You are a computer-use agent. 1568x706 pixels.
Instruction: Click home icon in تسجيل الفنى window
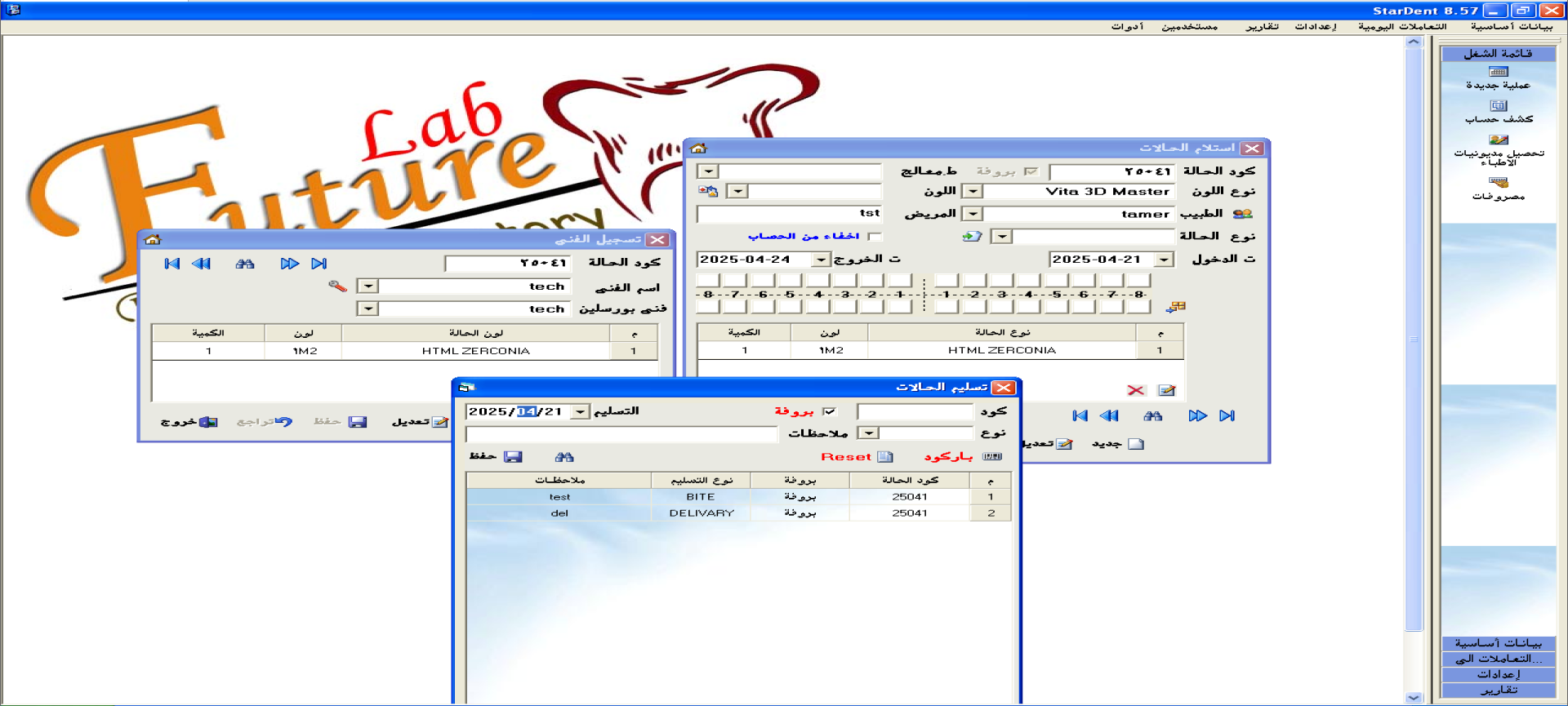[x=153, y=239]
